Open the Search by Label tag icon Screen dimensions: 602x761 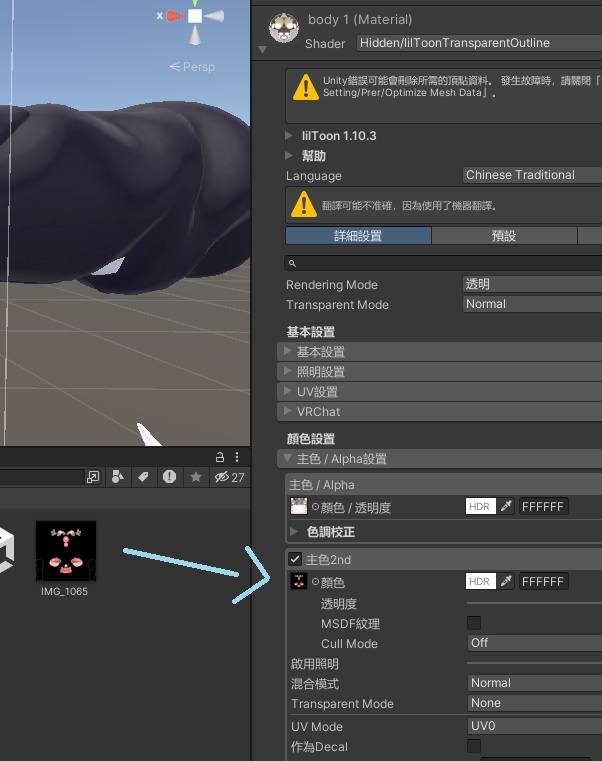click(x=143, y=477)
